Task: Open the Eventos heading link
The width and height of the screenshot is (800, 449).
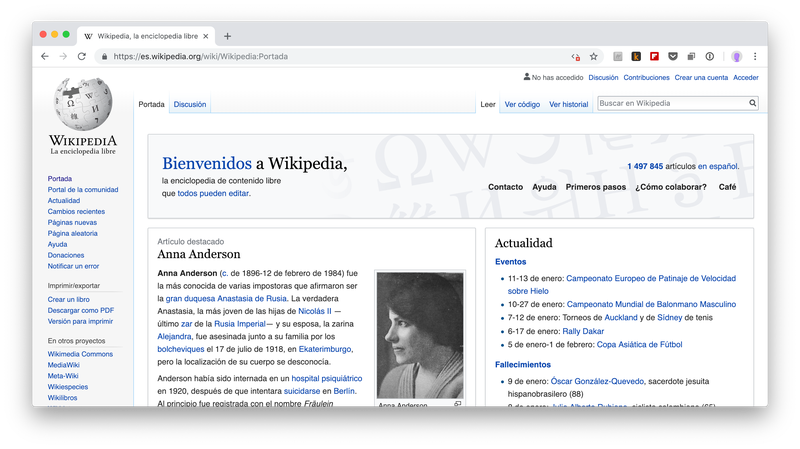Action: [x=510, y=262]
